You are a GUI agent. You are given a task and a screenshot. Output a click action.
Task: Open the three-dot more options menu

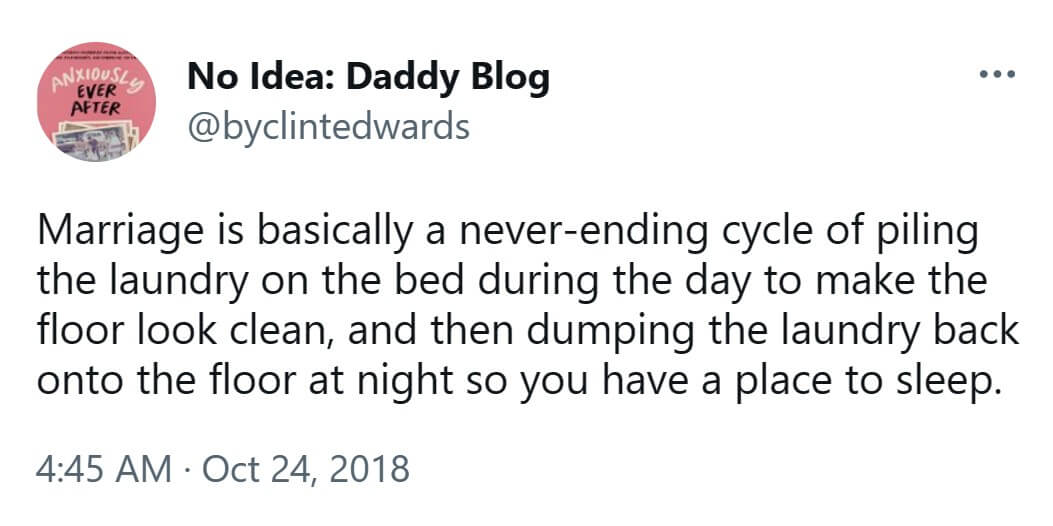point(997,74)
